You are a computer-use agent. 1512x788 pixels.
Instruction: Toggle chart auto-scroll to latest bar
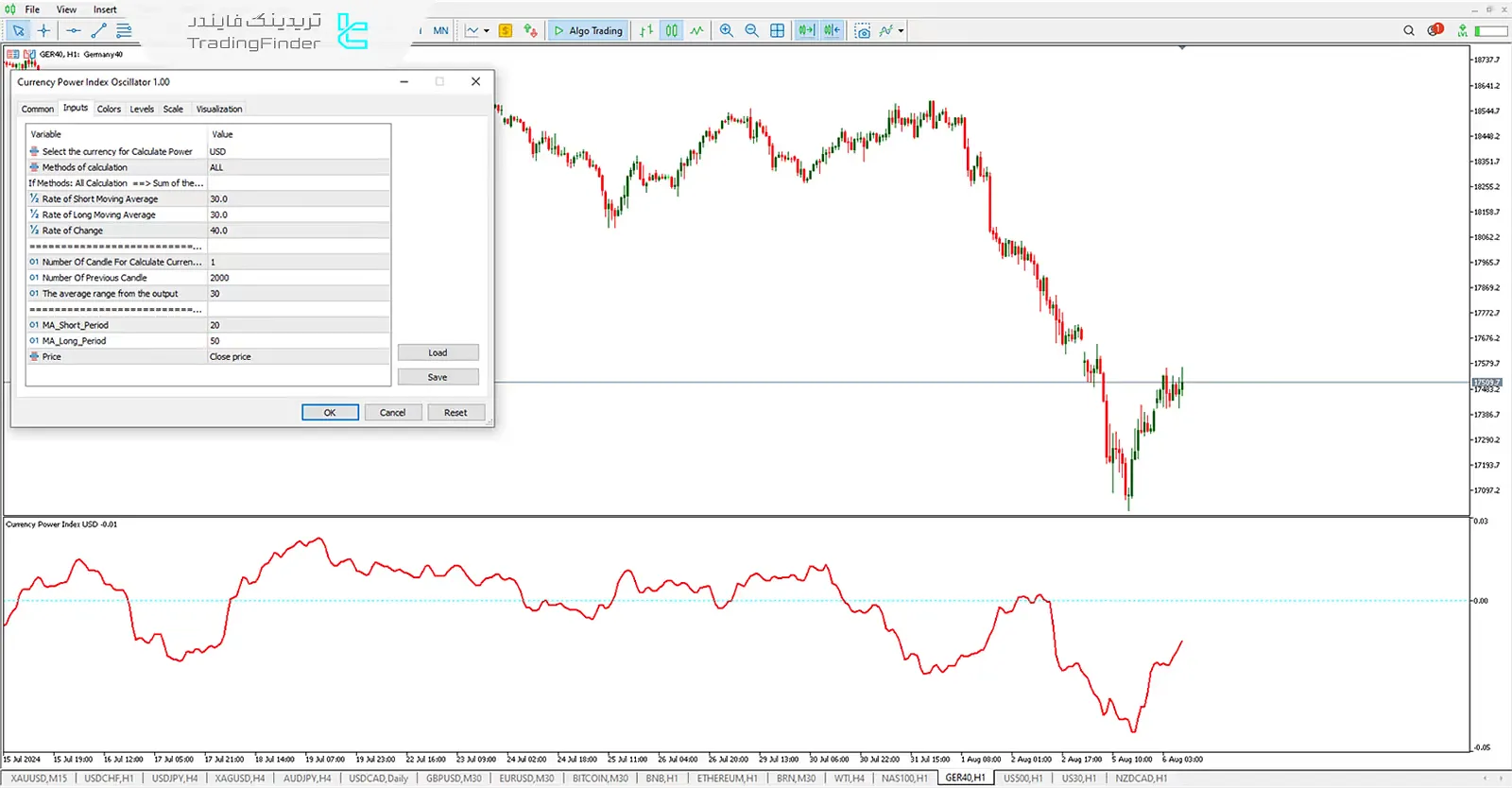[x=806, y=30]
